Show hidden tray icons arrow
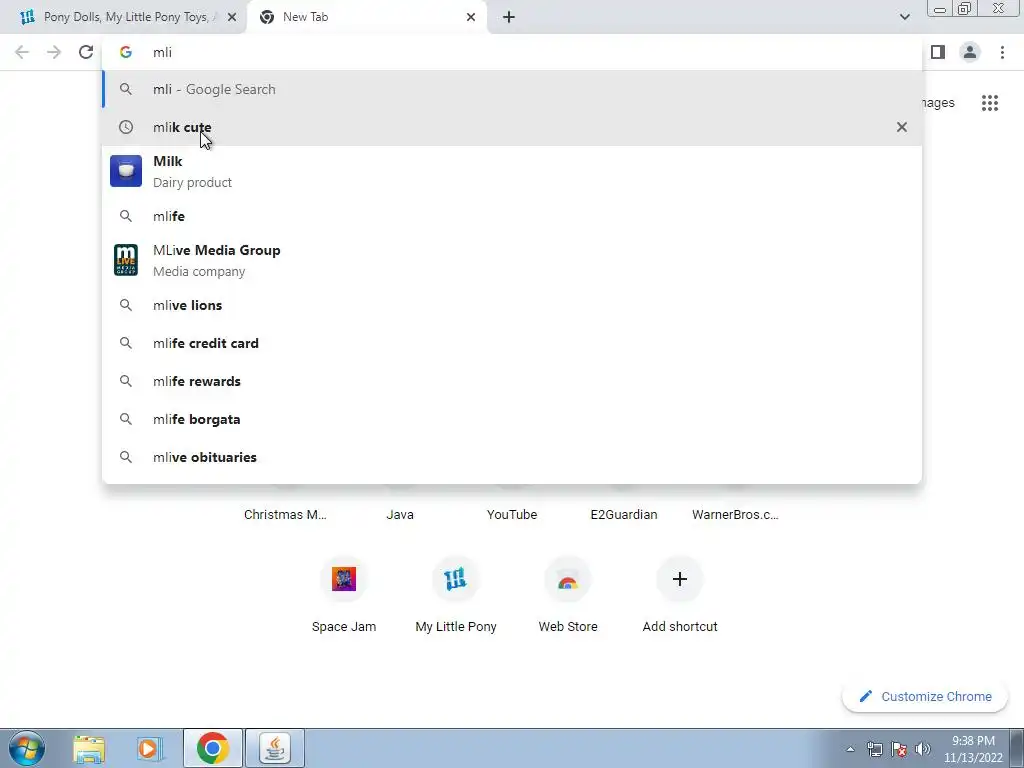 point(850,749)
